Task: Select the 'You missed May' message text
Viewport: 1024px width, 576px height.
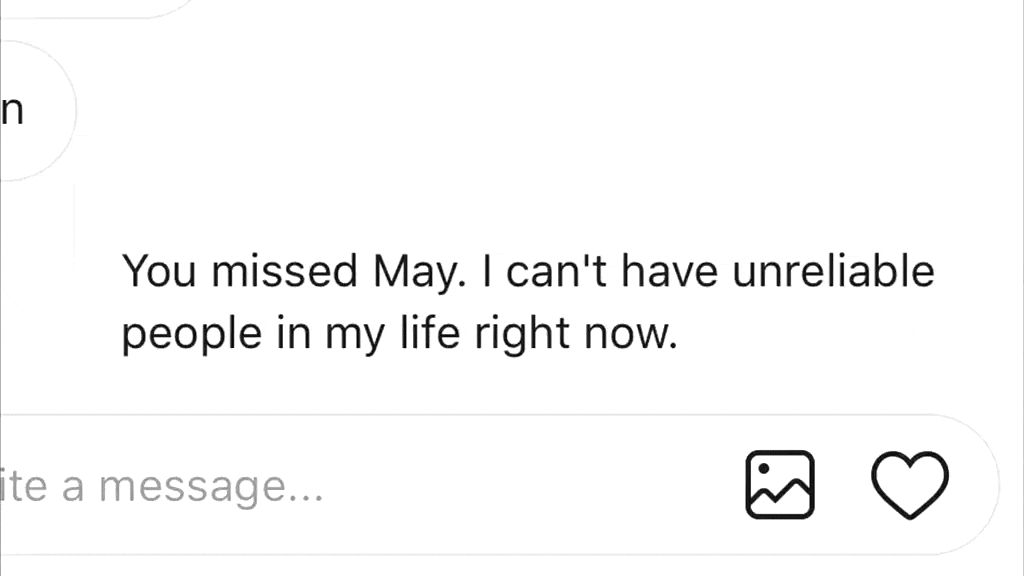Action: point(527,302)
